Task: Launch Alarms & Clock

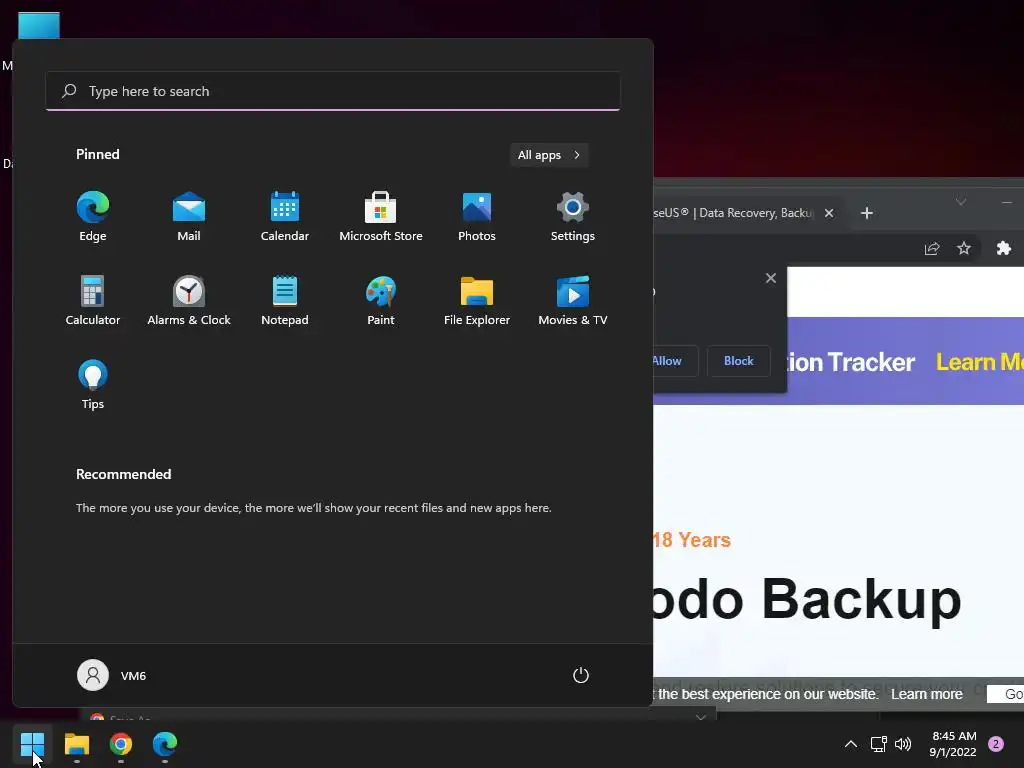Action: (x=189, y=300)
